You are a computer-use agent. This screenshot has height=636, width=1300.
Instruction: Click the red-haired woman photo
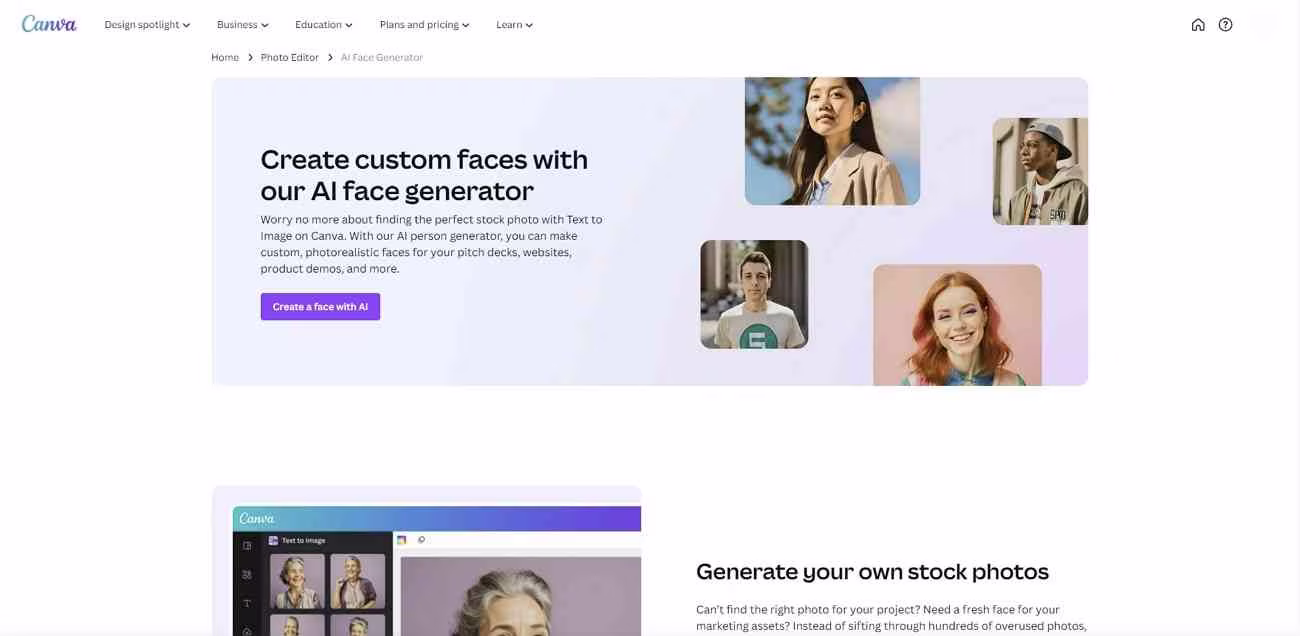(957, 325)
